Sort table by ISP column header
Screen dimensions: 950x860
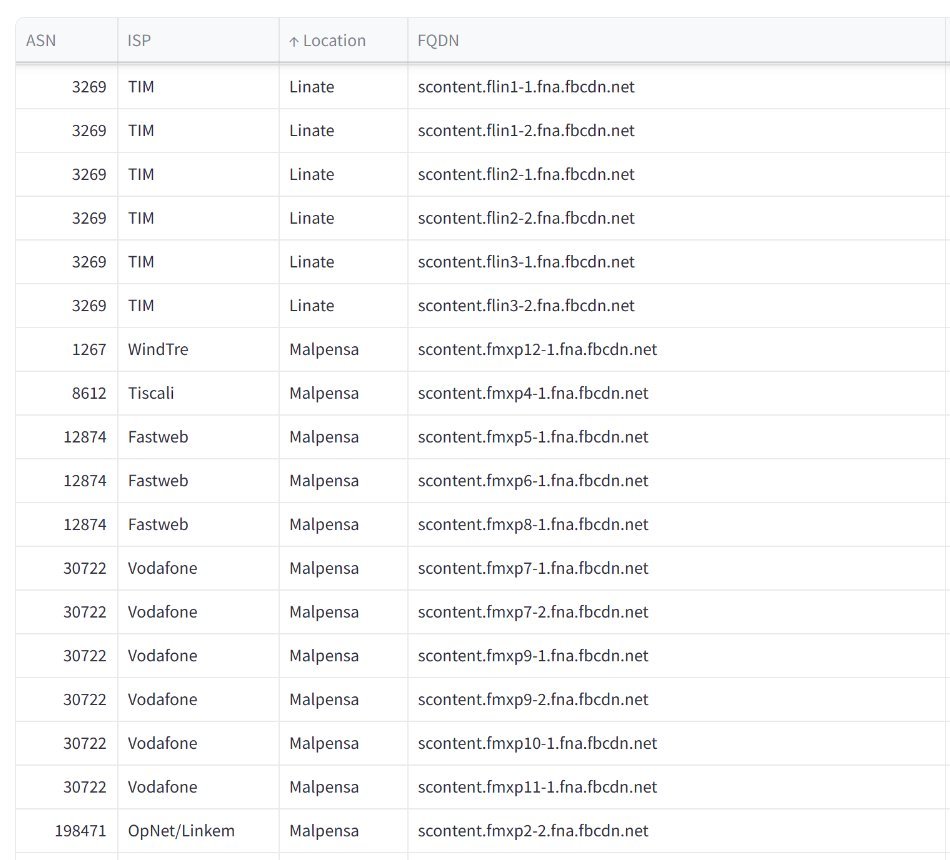pos(139,41)
